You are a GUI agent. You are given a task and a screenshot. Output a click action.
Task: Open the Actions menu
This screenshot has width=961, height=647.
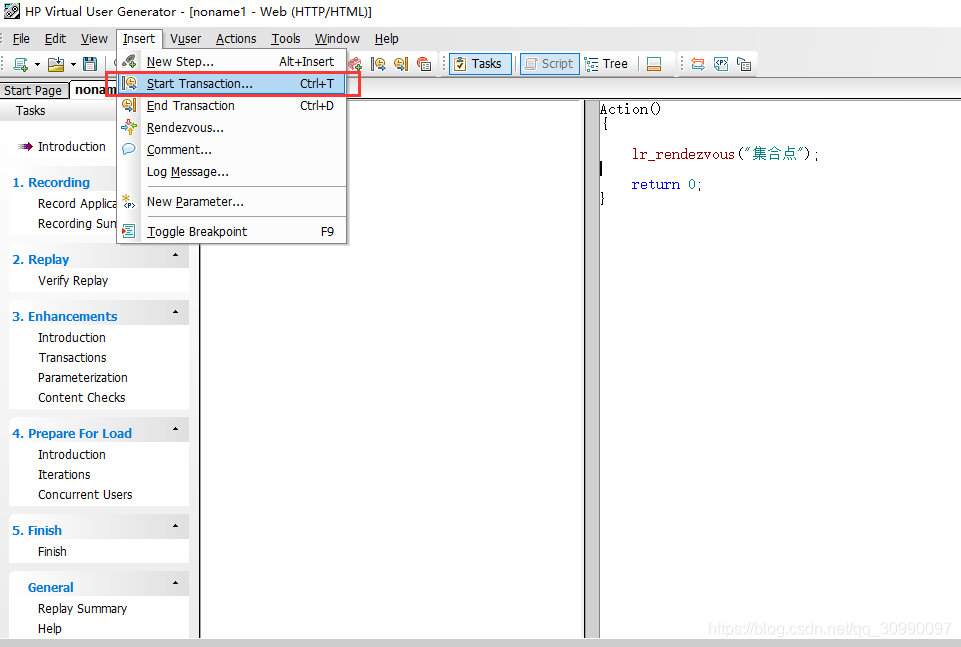(236, 39)
